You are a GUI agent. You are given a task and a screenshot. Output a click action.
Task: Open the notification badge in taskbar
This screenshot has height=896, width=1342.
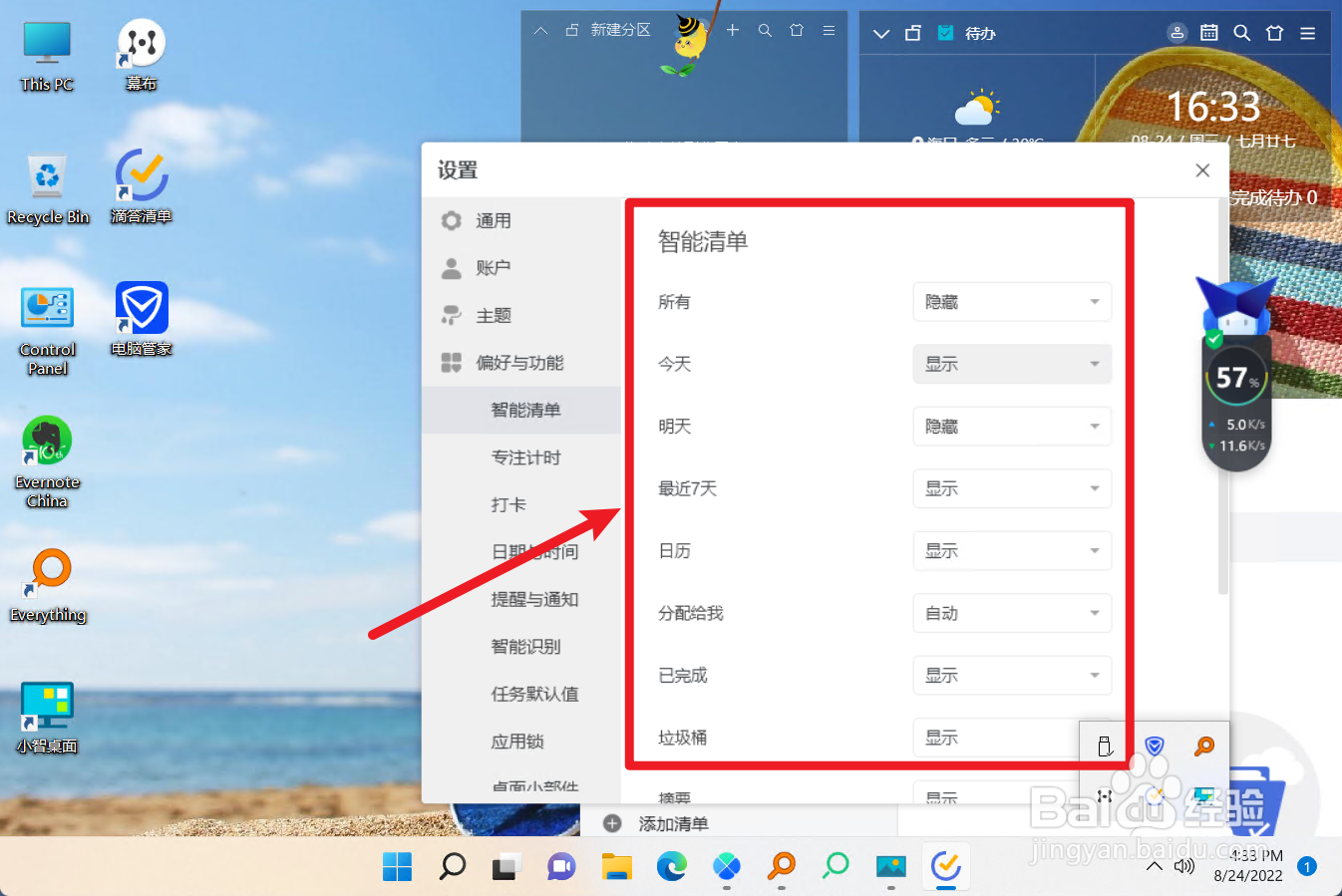click(x=1307, y=866)
